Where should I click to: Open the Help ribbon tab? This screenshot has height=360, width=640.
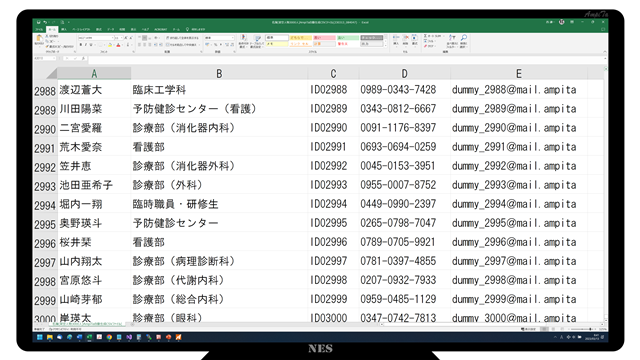[x=145, y=29]
